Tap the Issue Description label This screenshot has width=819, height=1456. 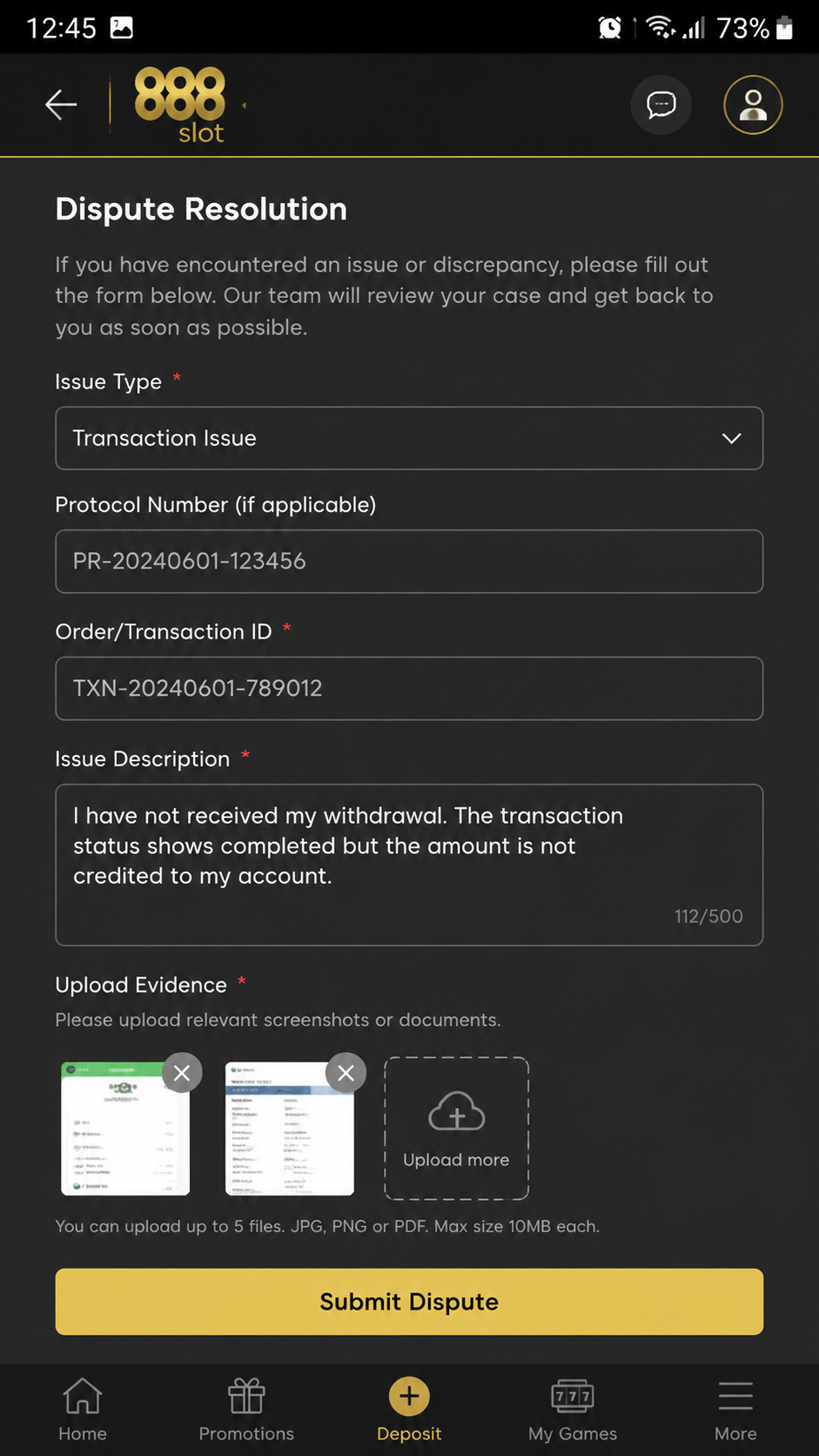143,759
